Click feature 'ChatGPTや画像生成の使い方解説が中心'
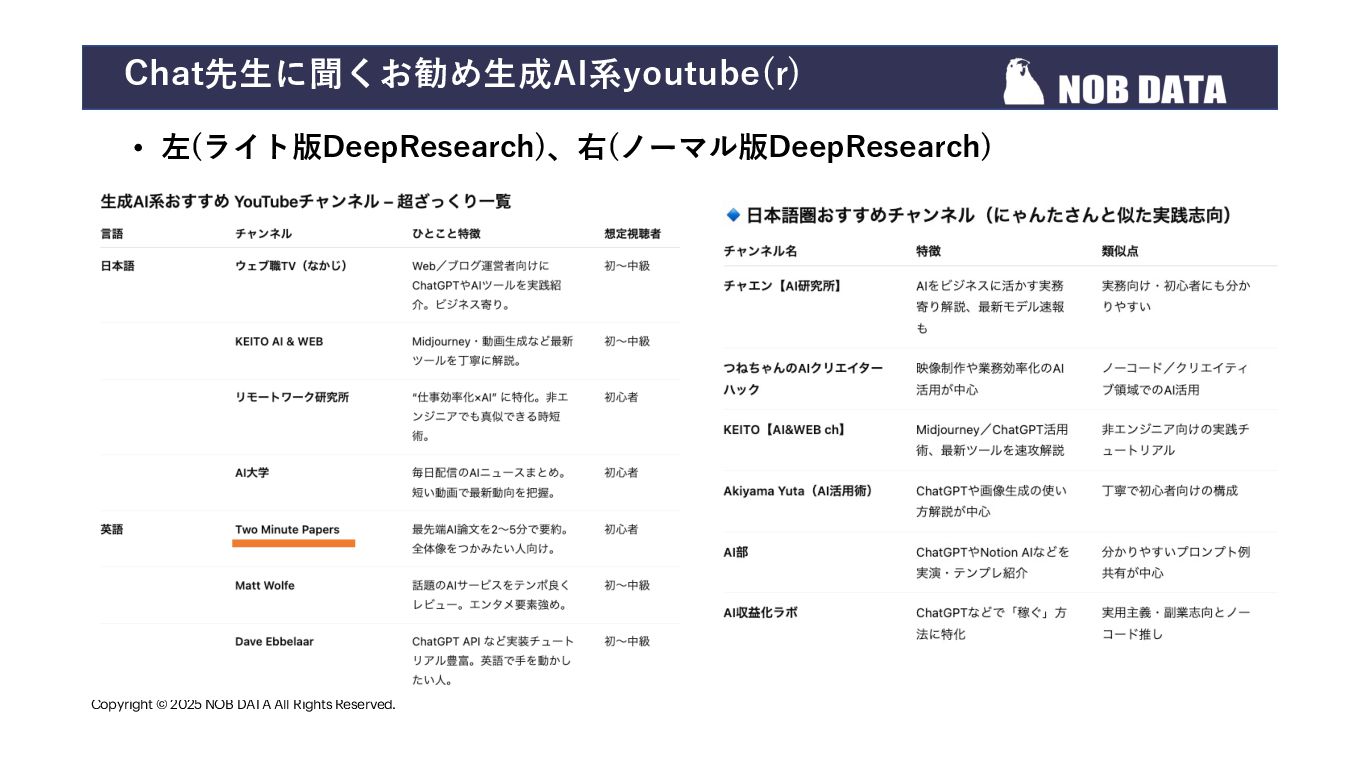Image resolution: width=1361 pixels, height=765 pixels. [x=989, y=501]
